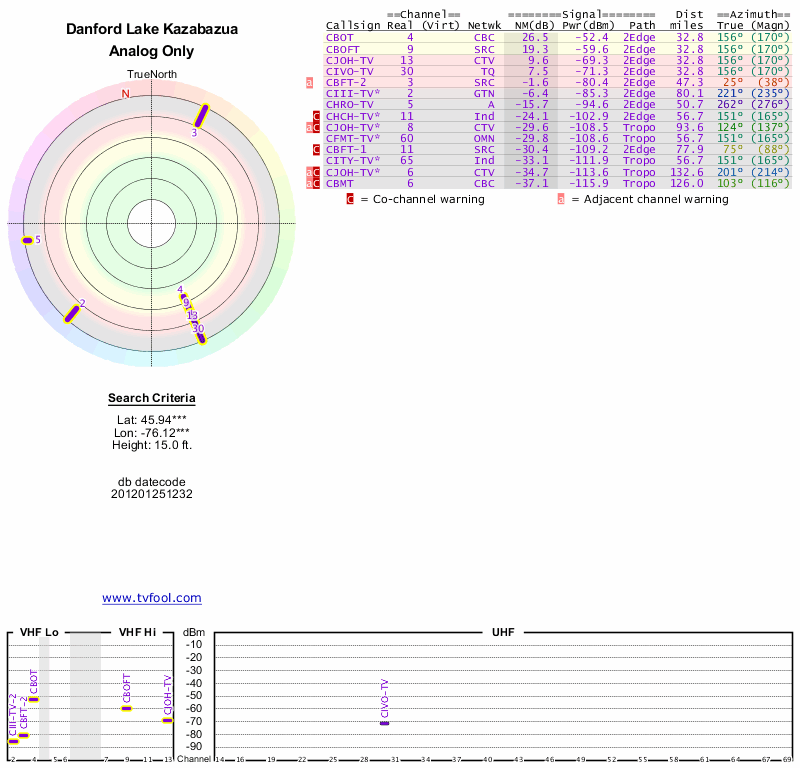Click the adjacent channel warning icon beside CIII-TV
The image size is (800, 768).
pyautogui.click(x=310, y=82)
